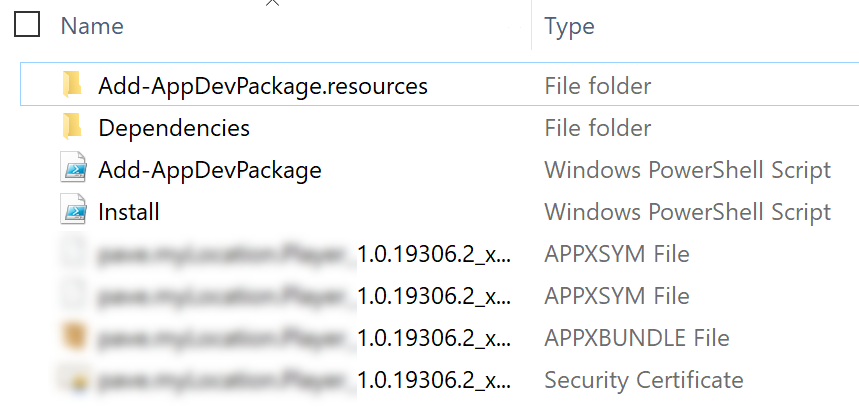Click the Security Certificate type text
The height and width of the screenshot is (408, 859).
pyautogui.click(x=644, y=380)
